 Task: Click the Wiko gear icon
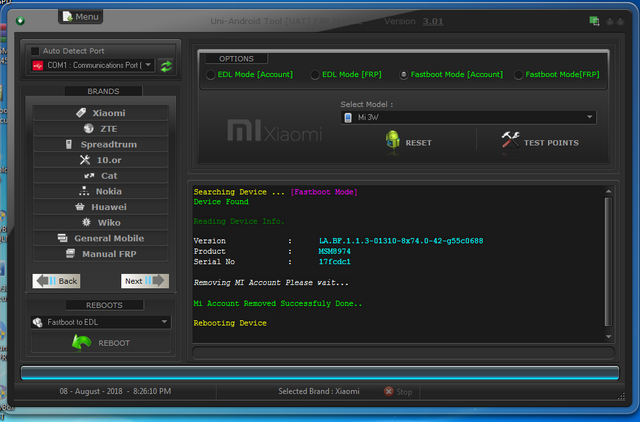pos(86,222)
